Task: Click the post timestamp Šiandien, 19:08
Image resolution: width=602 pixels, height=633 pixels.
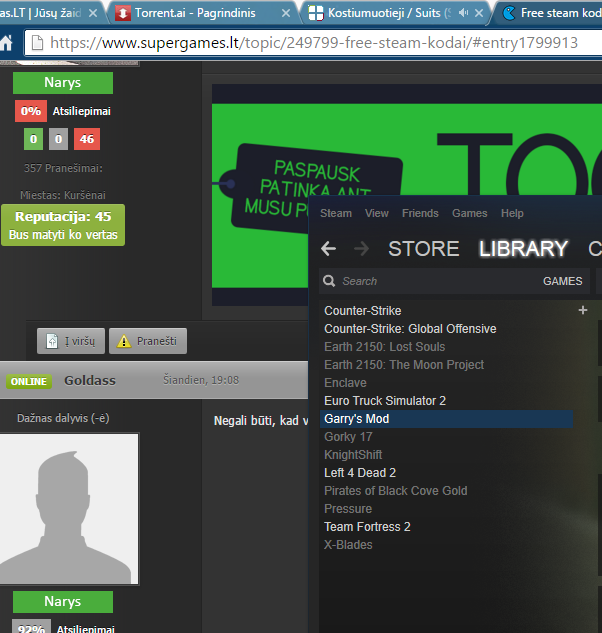Action: [x=201, y=380]
